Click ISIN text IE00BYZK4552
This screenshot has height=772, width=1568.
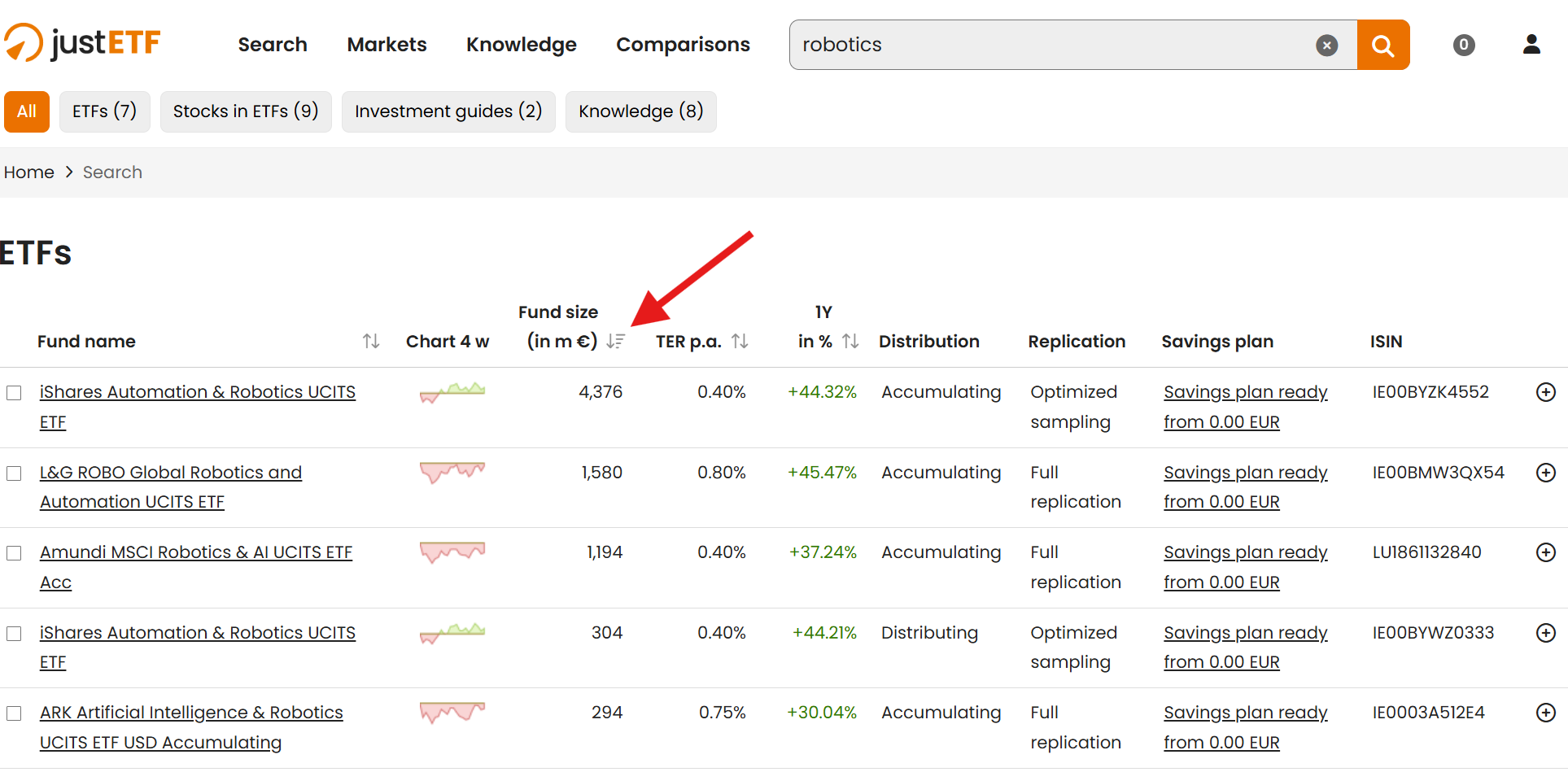[x=1430, y=392]
